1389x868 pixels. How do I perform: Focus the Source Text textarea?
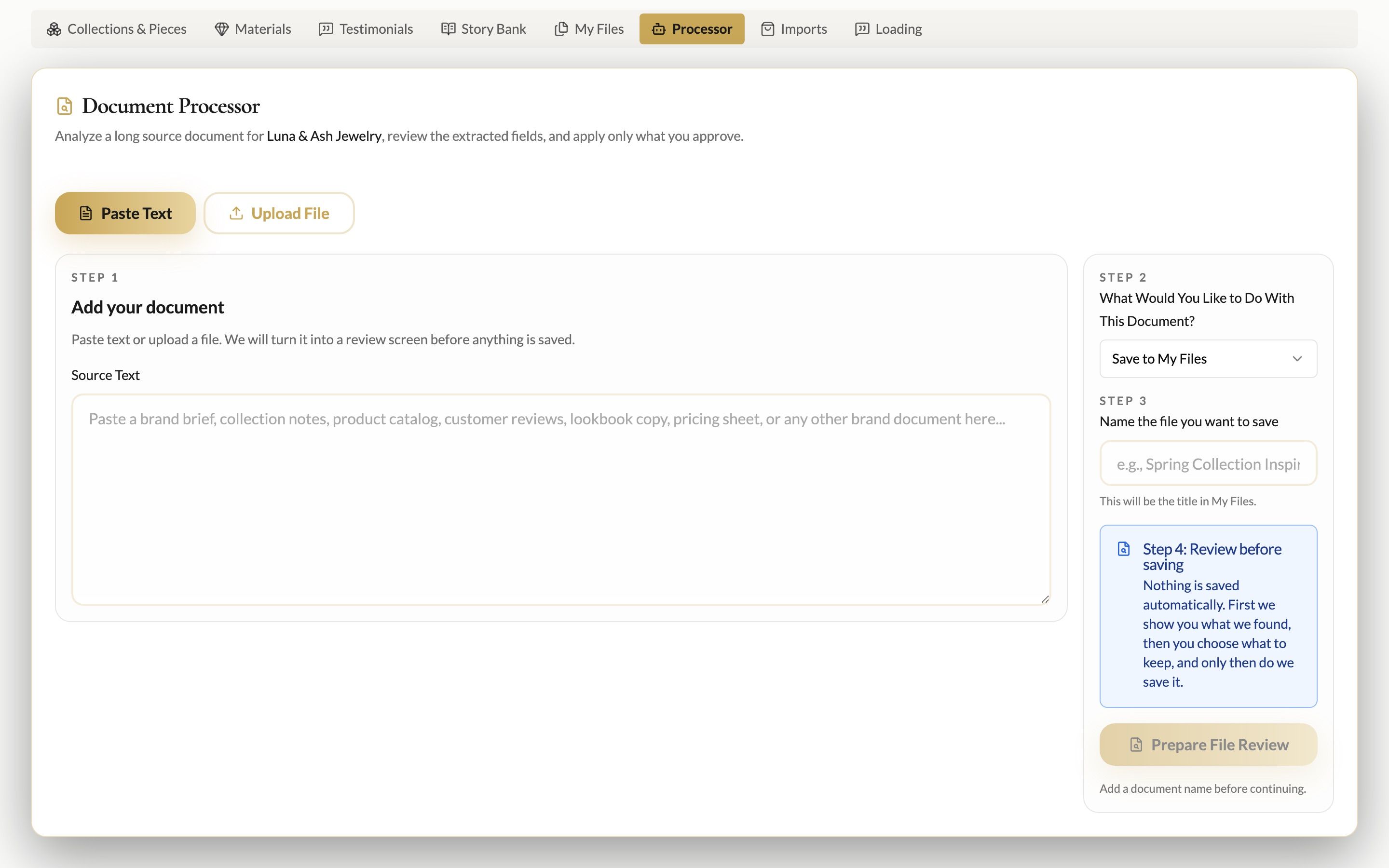coord(561,500)
